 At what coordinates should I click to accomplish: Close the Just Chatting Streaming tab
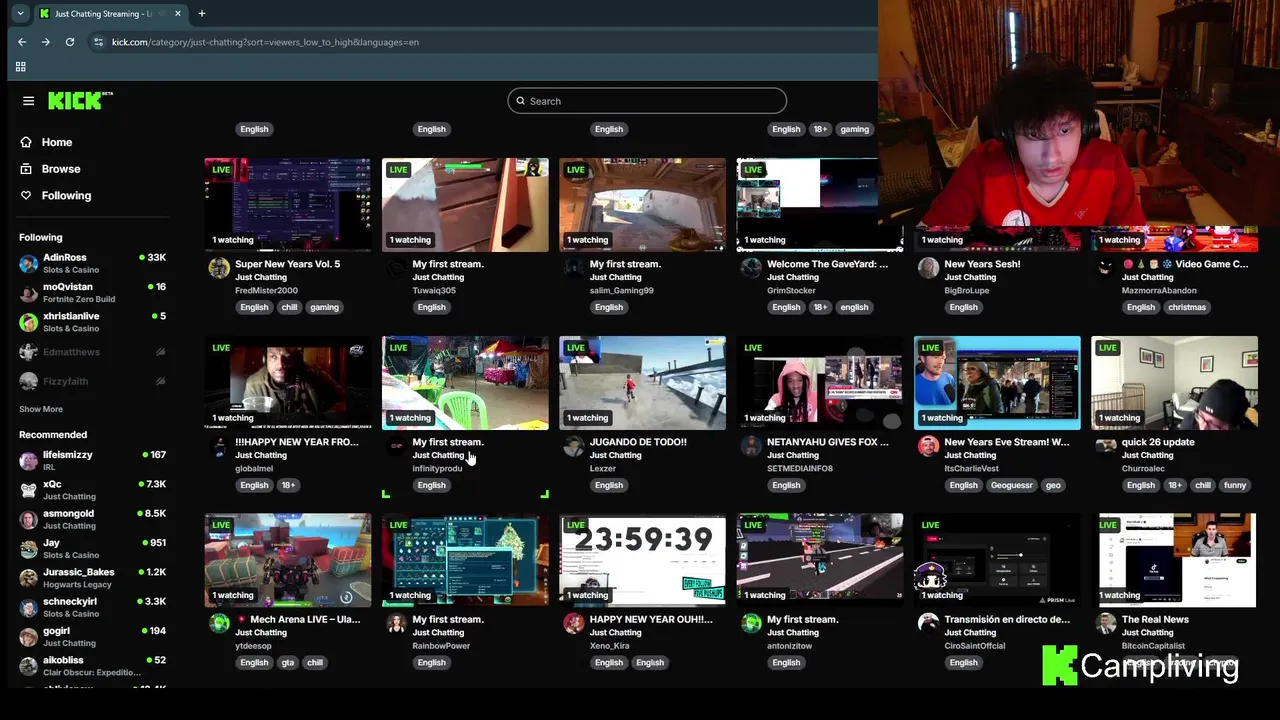pyautogui.click(x=178, y=14)
